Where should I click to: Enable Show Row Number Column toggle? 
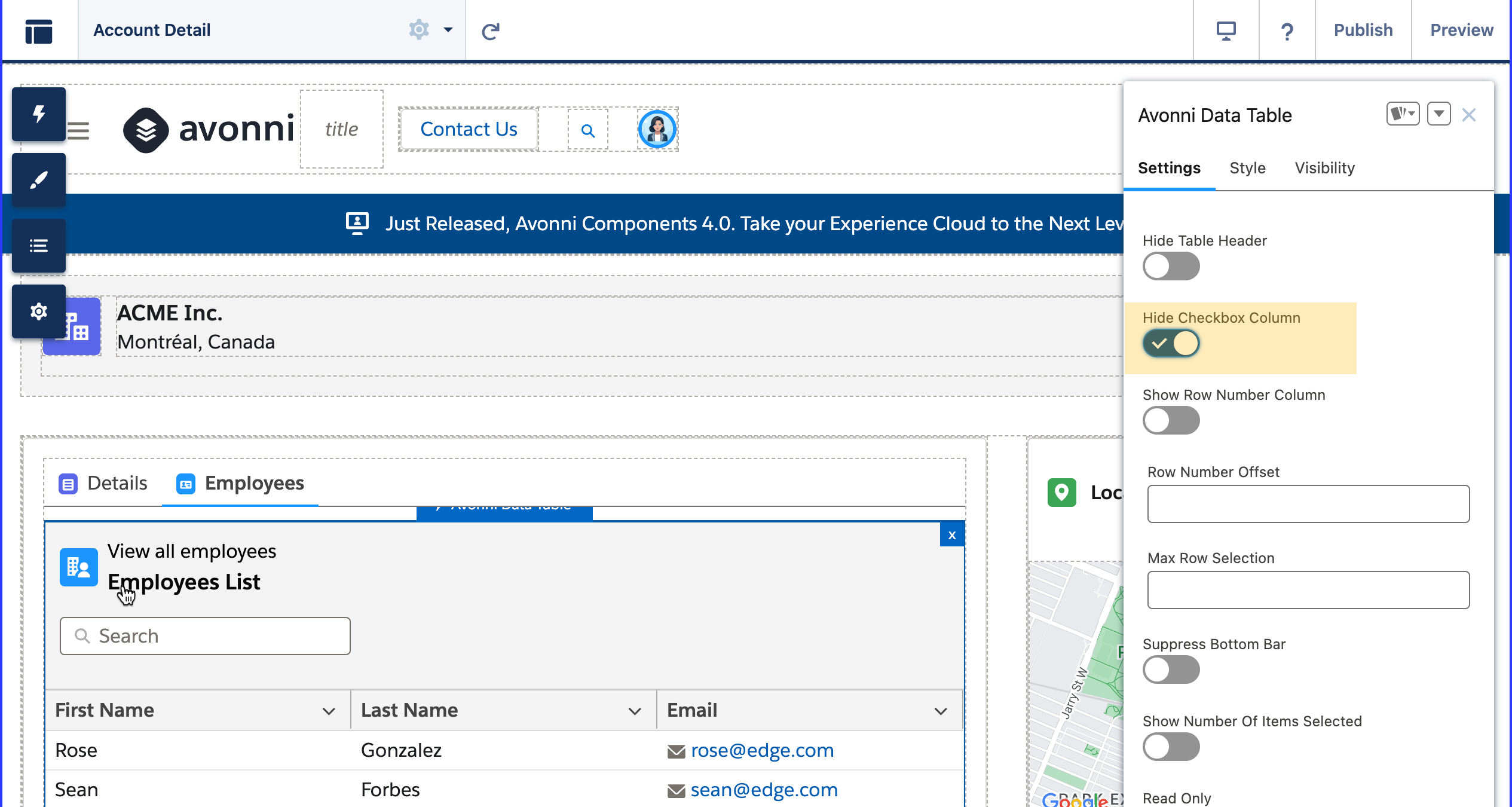pyautogui.click(x=1171, y=421)
